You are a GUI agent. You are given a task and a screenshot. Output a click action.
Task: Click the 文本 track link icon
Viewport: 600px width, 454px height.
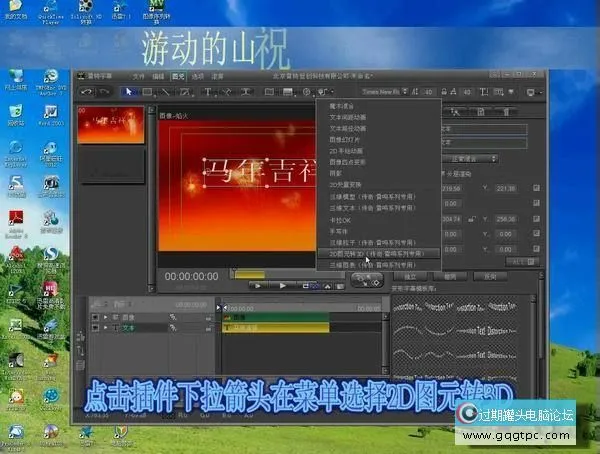point(173,328)
